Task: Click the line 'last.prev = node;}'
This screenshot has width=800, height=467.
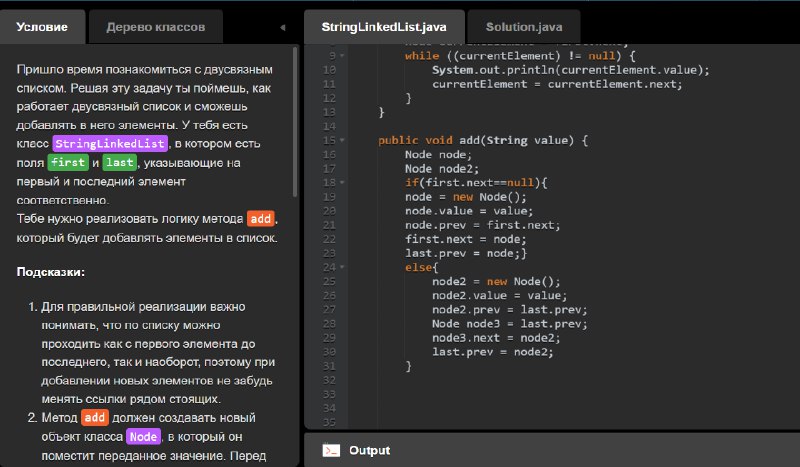Action: [466, 253]
